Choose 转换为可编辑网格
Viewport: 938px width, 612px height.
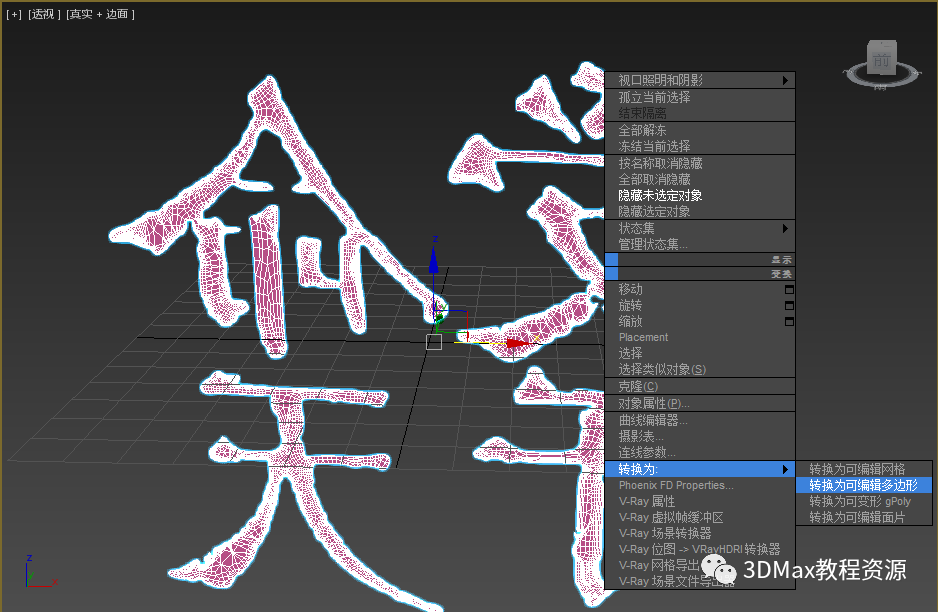point(864,469)
